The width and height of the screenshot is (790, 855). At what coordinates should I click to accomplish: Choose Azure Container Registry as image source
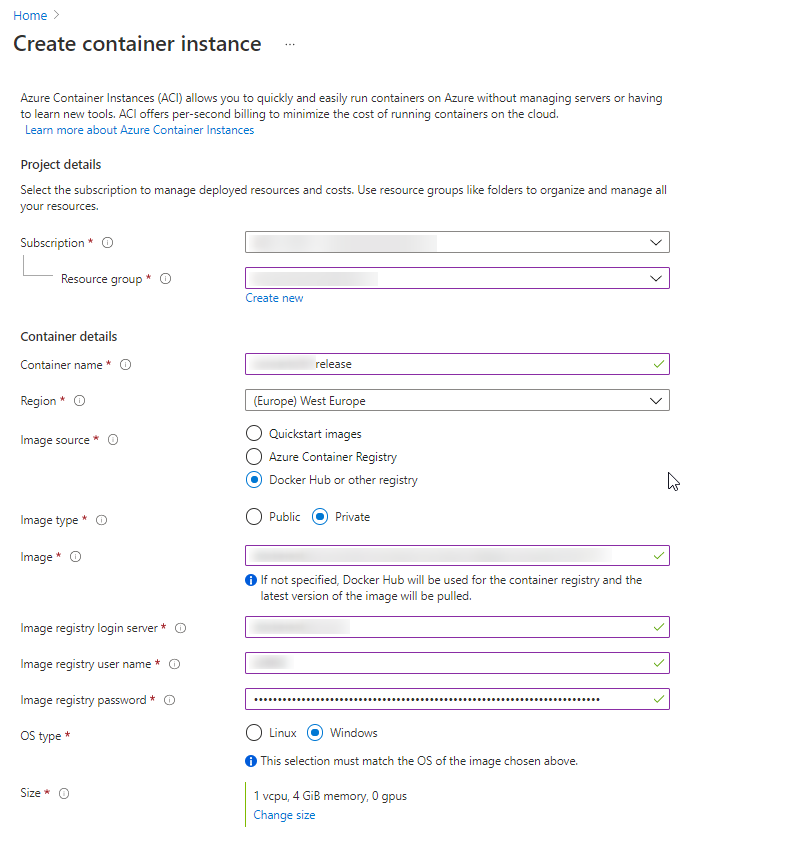point(254,457)
